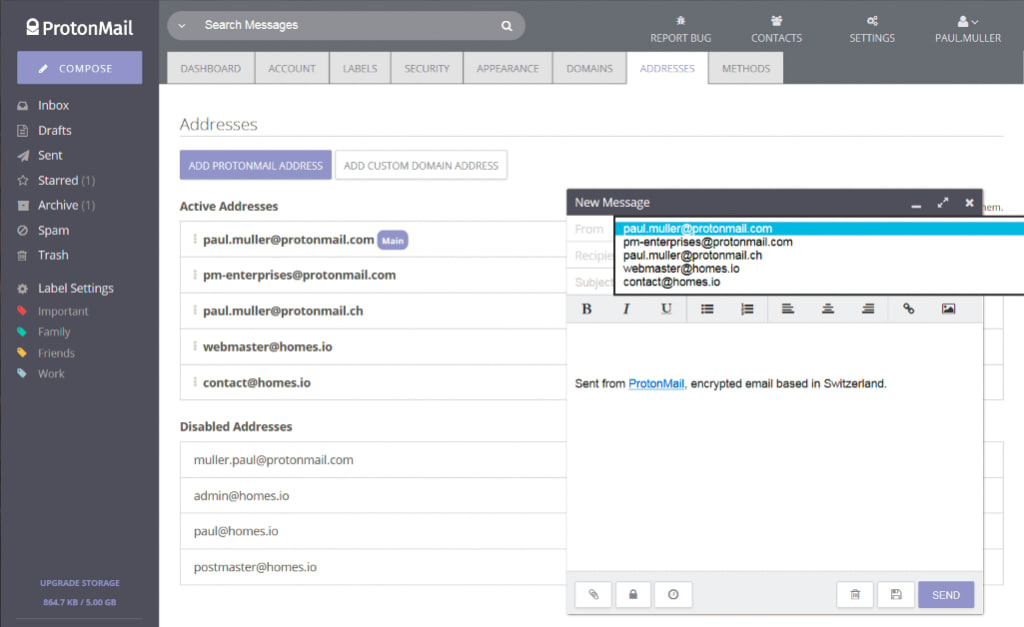Image resolution: width=1024 pixels, height=627 pixels.
Task: Open the Appearance tab
Action: coord(507,68)
